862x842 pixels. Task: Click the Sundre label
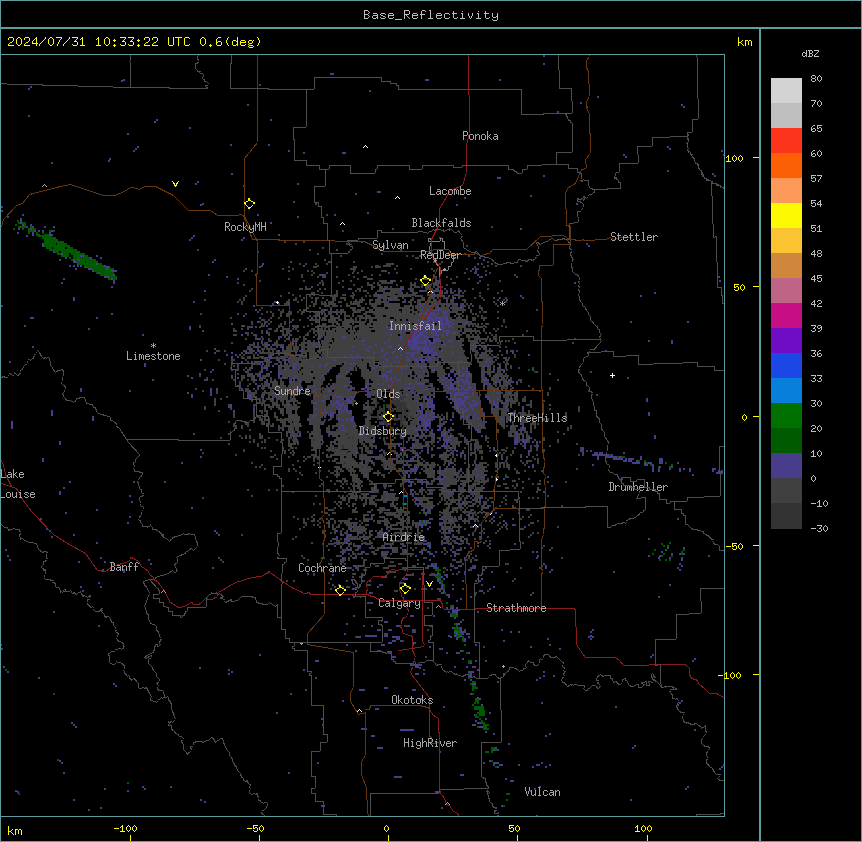[x=292, y=391]
